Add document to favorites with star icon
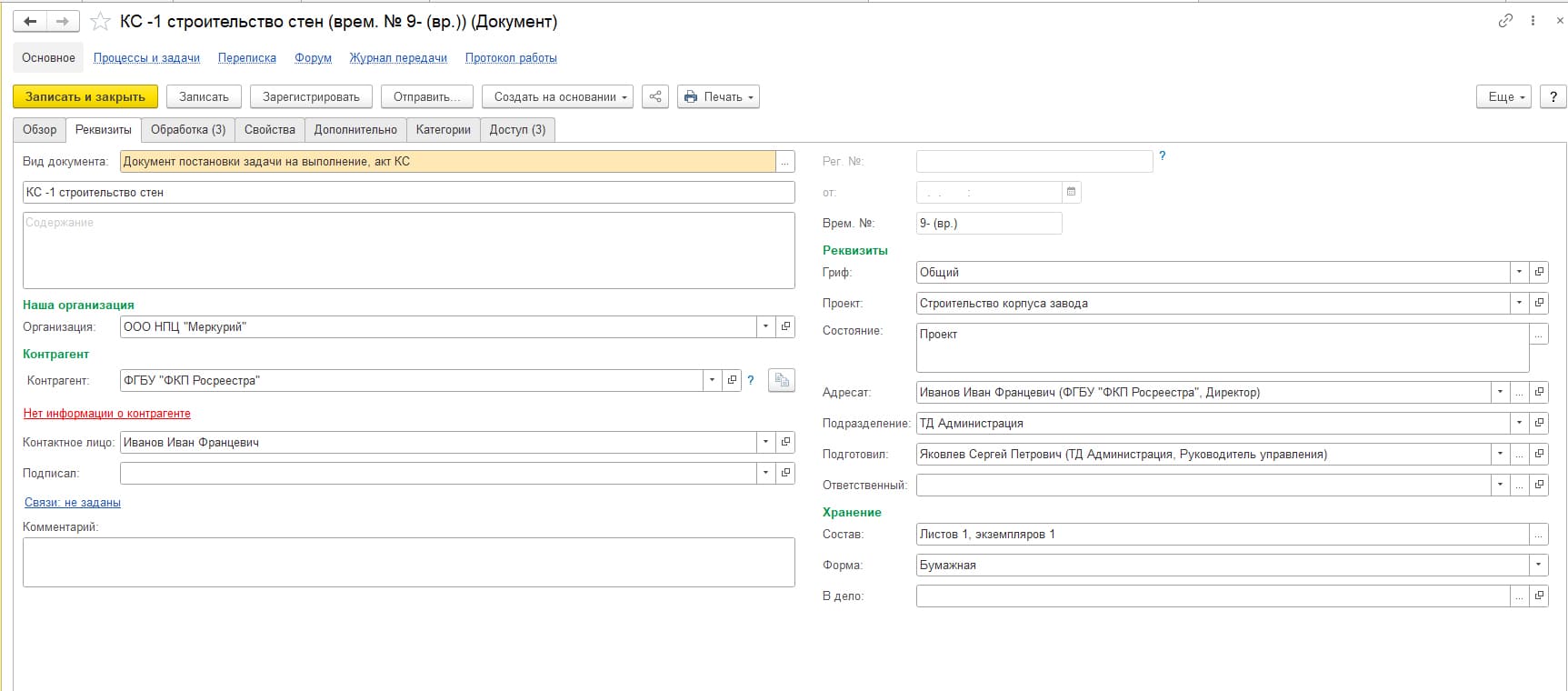The height and width of the screenshot is (691, 1568). tap(100, 22)
